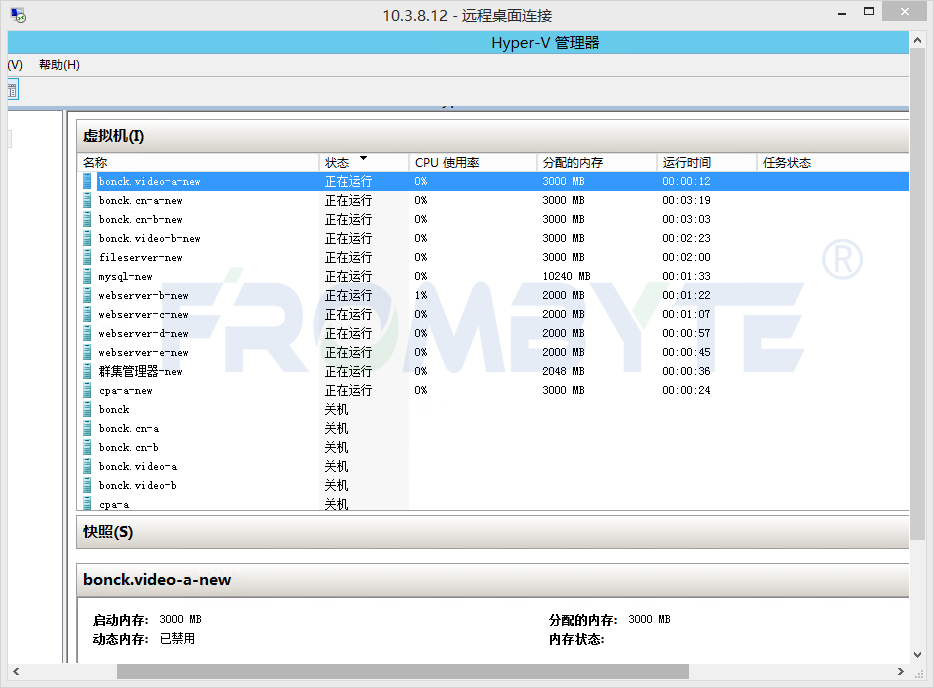Sort by 分配的内存 column header
This screenshot has height=688, width=934.
click(597, 162)
